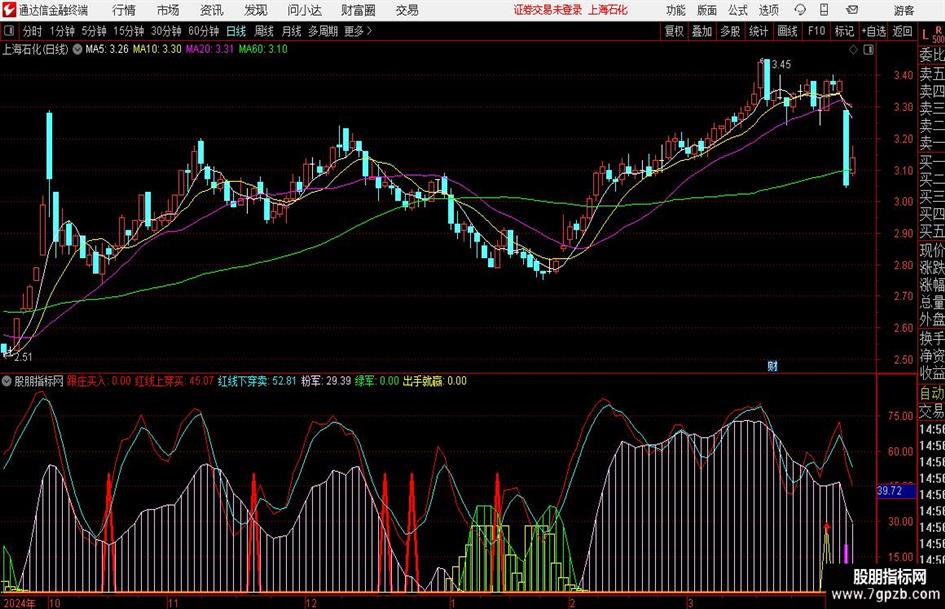
Task: Switch to the 60分钟 period tab
Action: pyautogui.click(x=203, y=31)
